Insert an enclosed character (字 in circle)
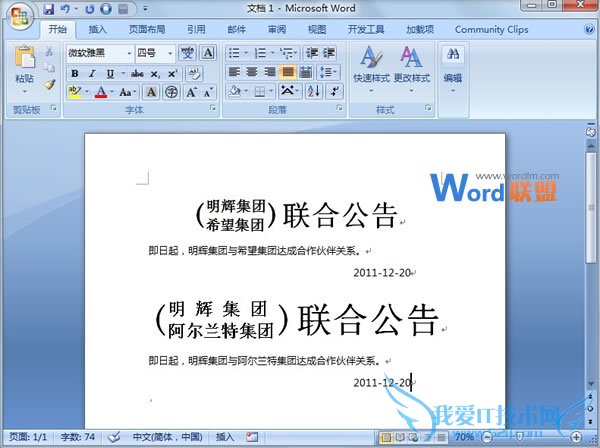The height and width of the screenshot is (448, 600). (171, 92)
